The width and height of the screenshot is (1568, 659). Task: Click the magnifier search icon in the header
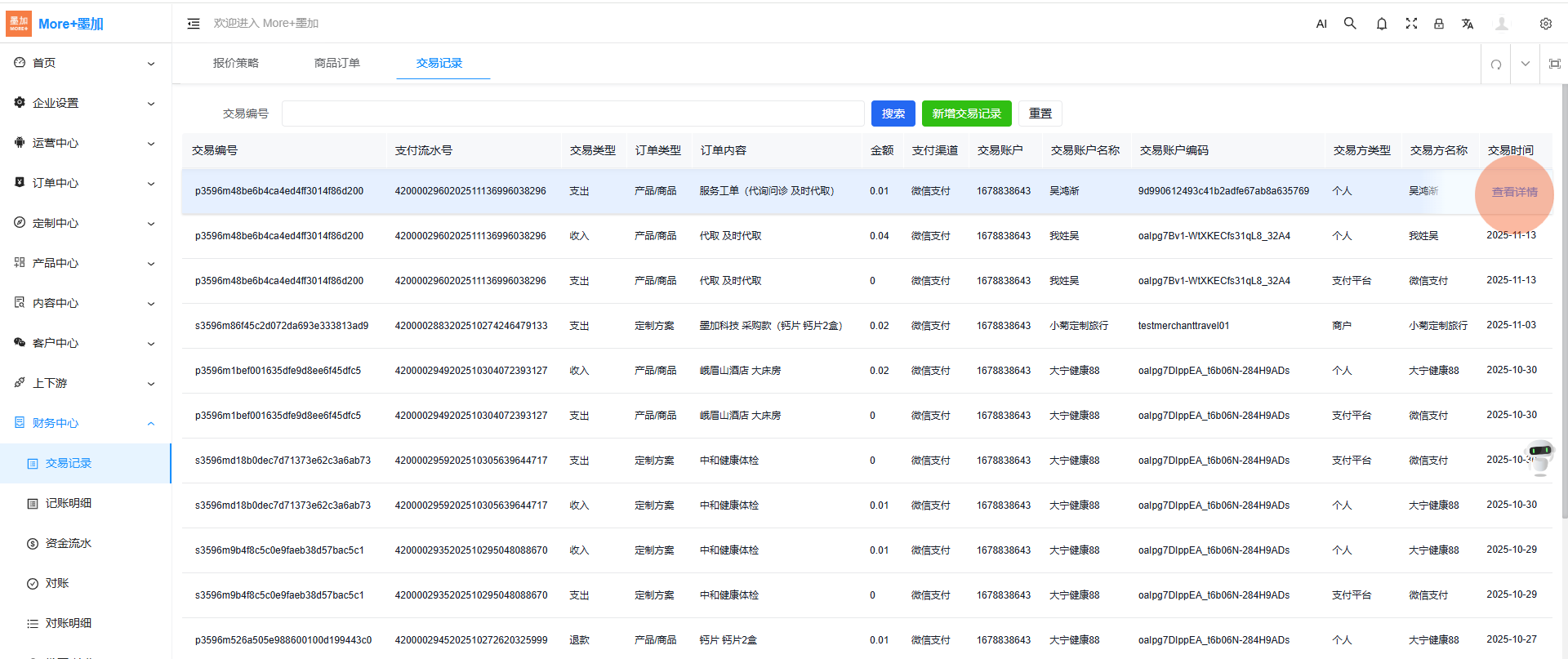[1350, 24]
